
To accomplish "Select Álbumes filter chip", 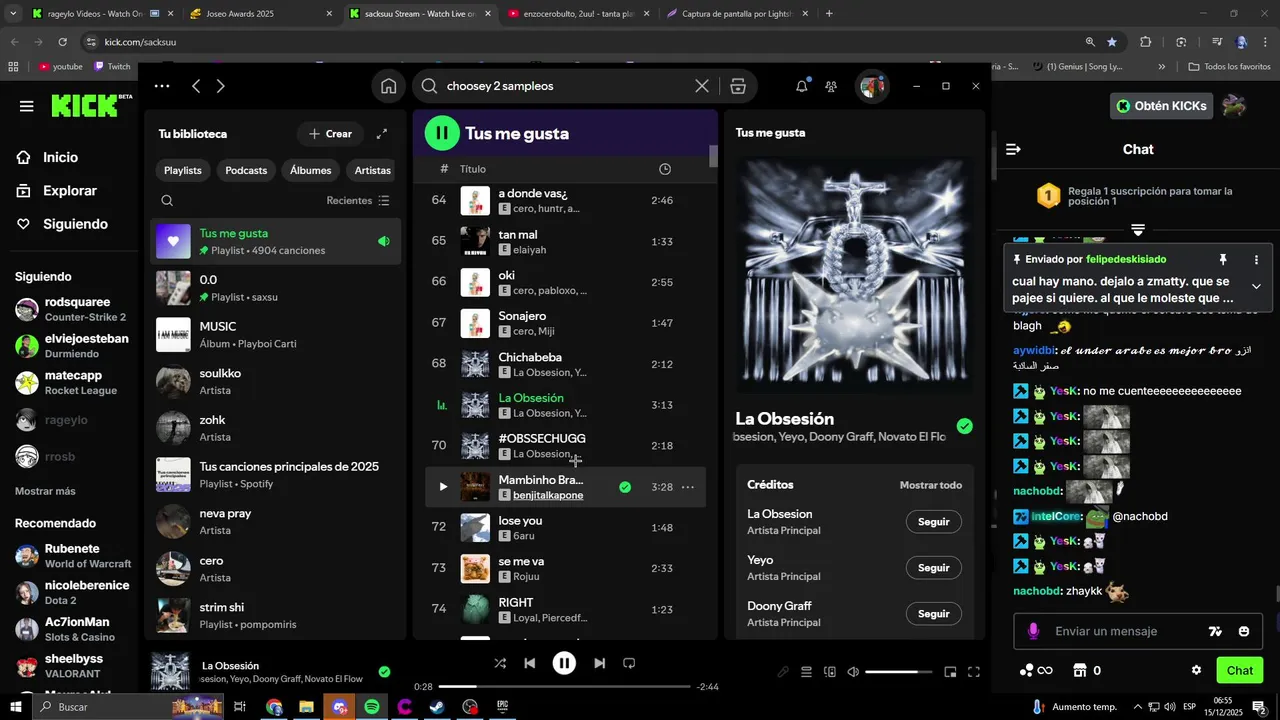I will [311, 170].
